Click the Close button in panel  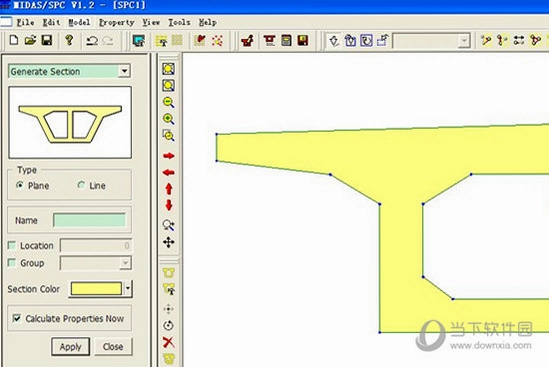click(x=113, y=347)
